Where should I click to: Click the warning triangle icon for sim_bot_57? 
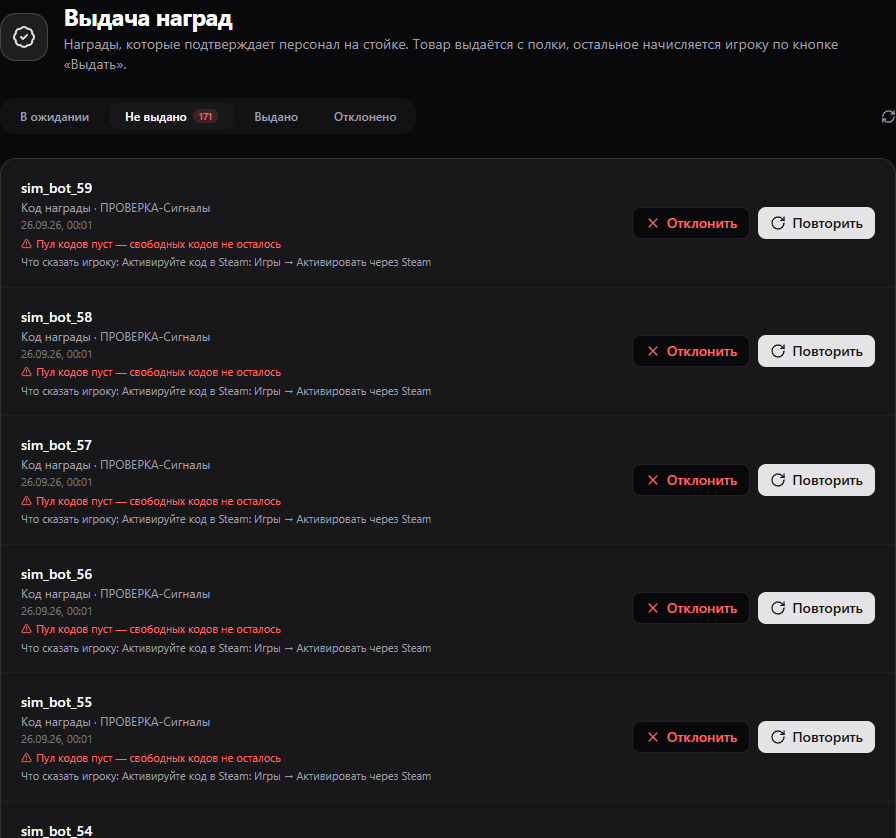26,501
